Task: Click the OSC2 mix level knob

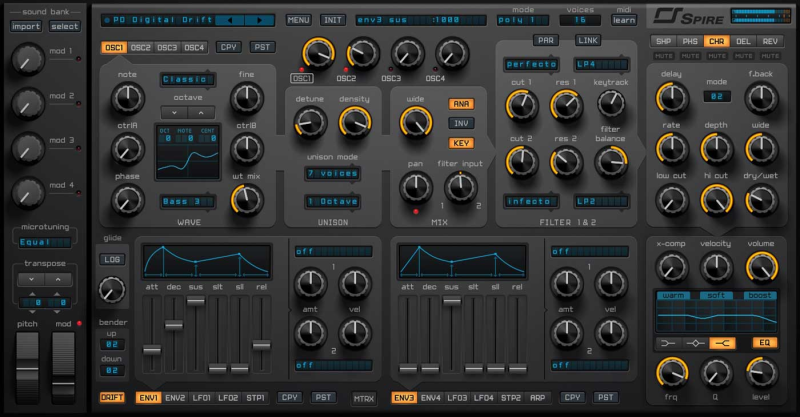Action: click(363, 53)
